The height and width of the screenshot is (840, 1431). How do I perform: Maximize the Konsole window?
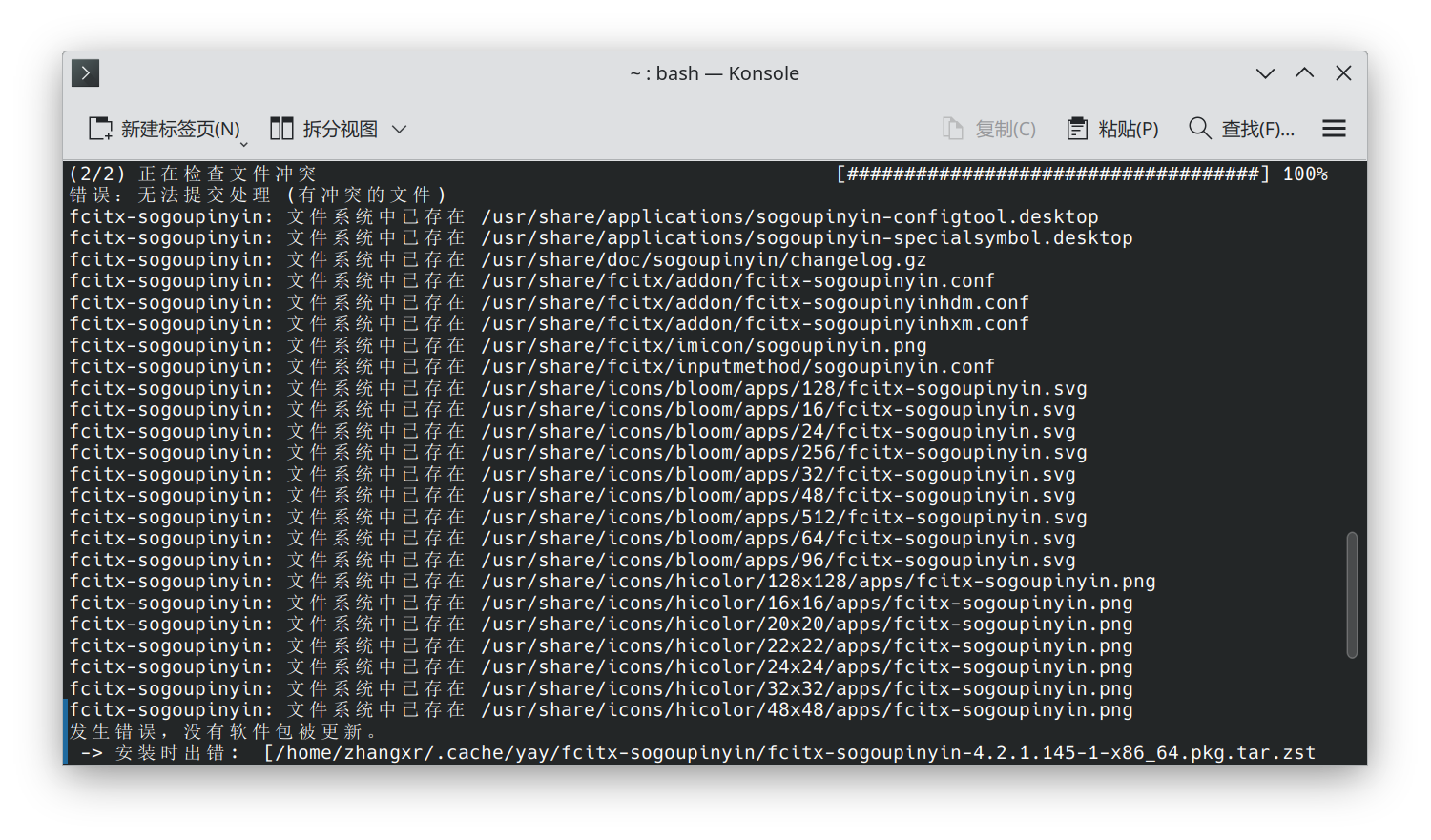click(x=1304, y=72)
